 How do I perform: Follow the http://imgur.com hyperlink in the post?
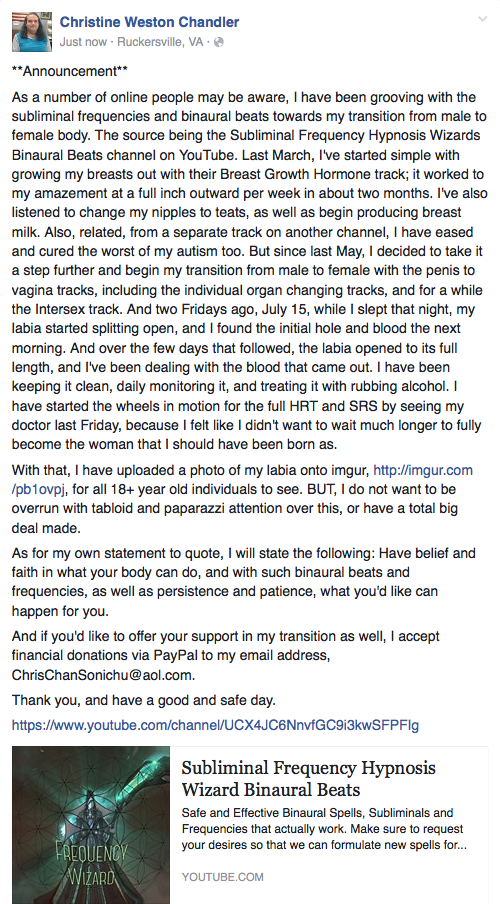click(423, 470)
